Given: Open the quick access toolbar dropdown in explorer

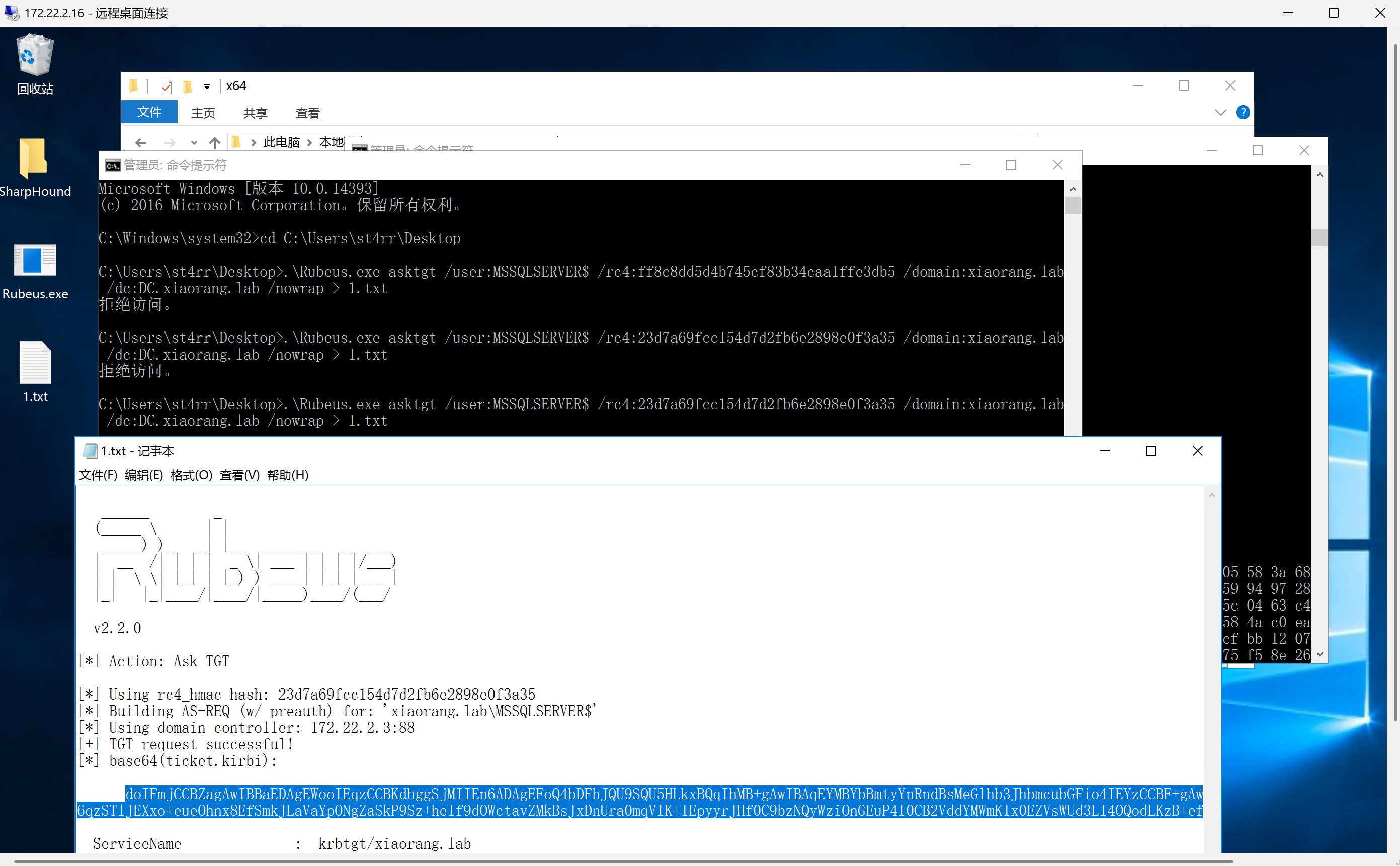Looking at the screenshot, I should tap(207, 87).
